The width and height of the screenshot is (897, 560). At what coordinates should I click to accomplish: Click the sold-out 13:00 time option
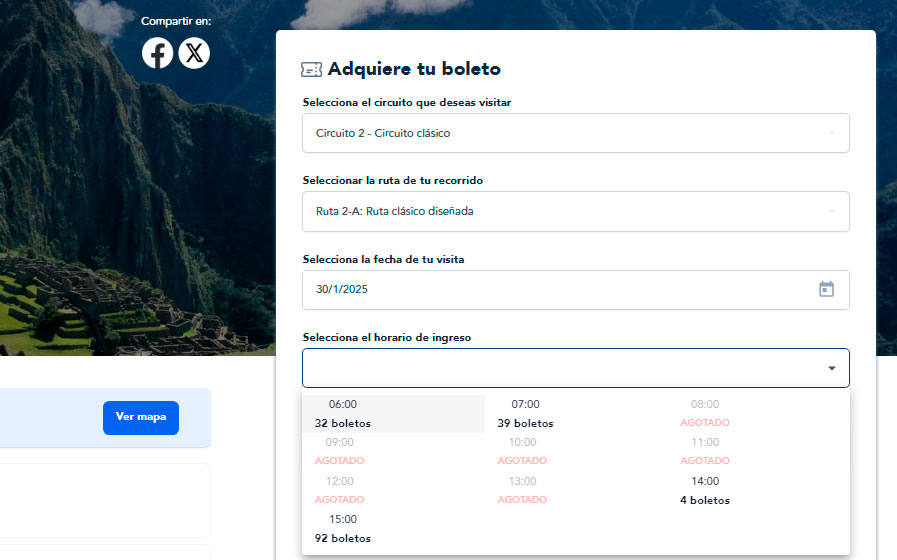pos(522,490)
